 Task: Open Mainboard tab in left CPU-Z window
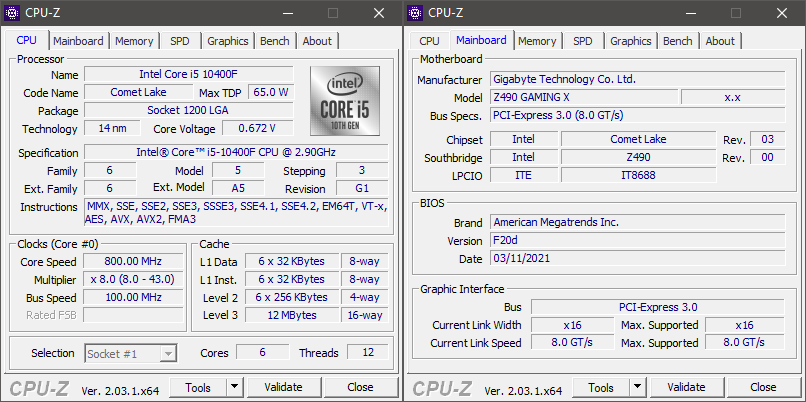pyautogui.click(x=78, y=41)
